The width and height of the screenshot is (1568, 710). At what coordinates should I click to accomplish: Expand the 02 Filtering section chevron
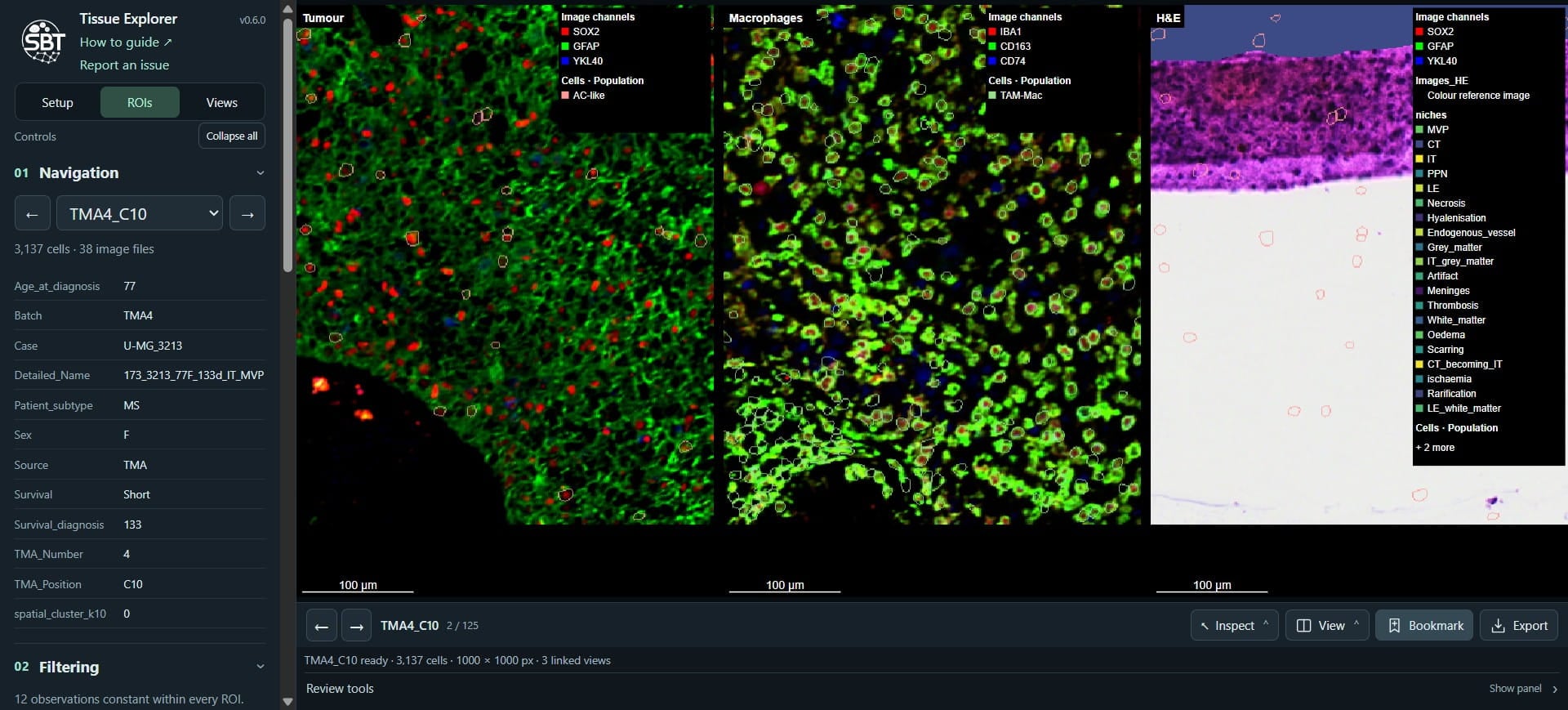[x=261, y=667]
